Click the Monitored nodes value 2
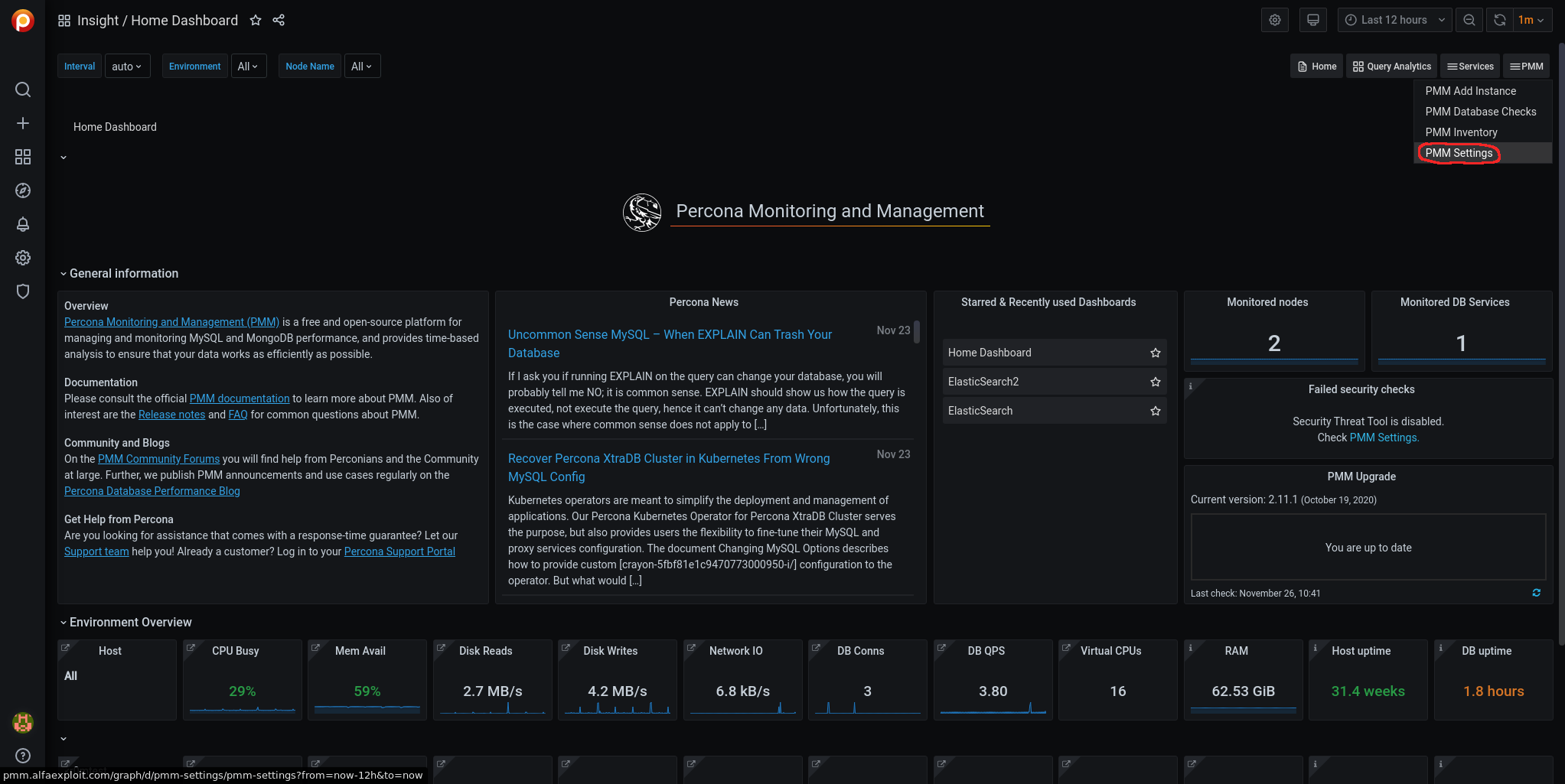This screenshot has height=784, width=1565. pos(1274,343)
